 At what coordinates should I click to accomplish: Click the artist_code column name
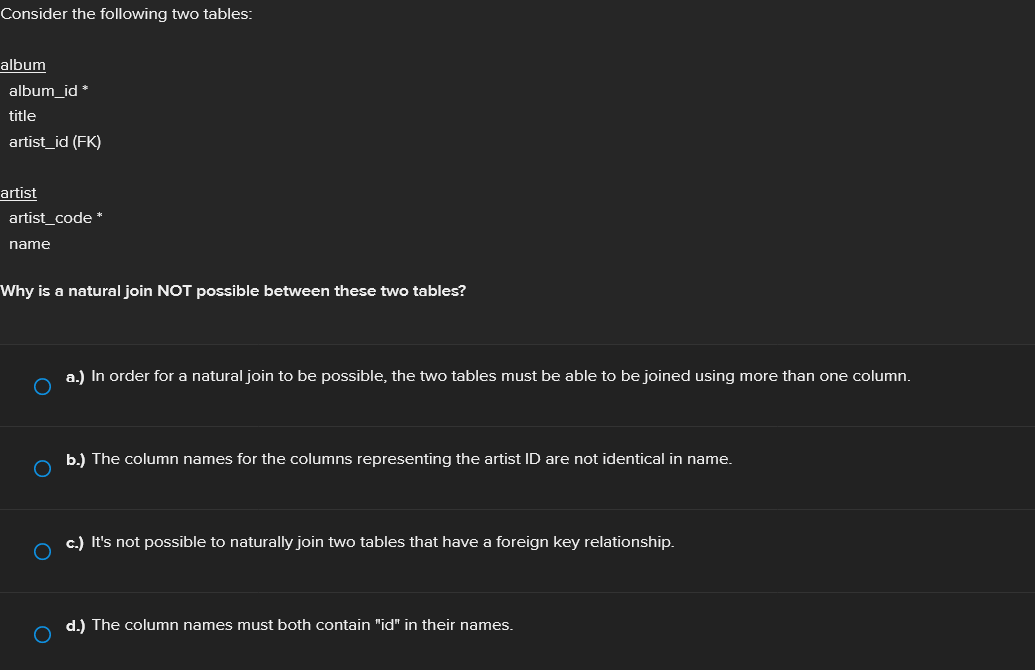coord(50,218)
